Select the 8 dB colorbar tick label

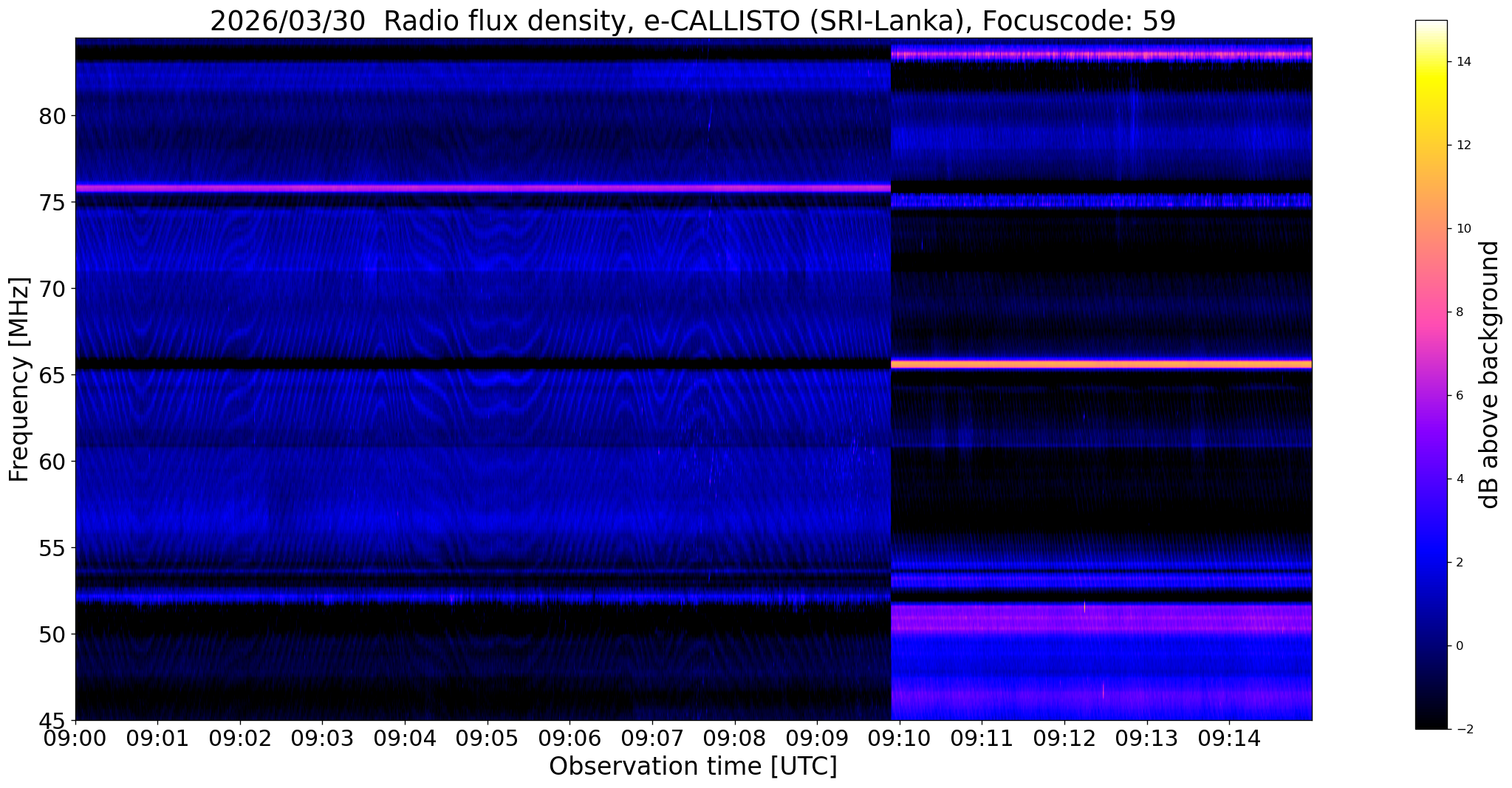point(1458,312)
